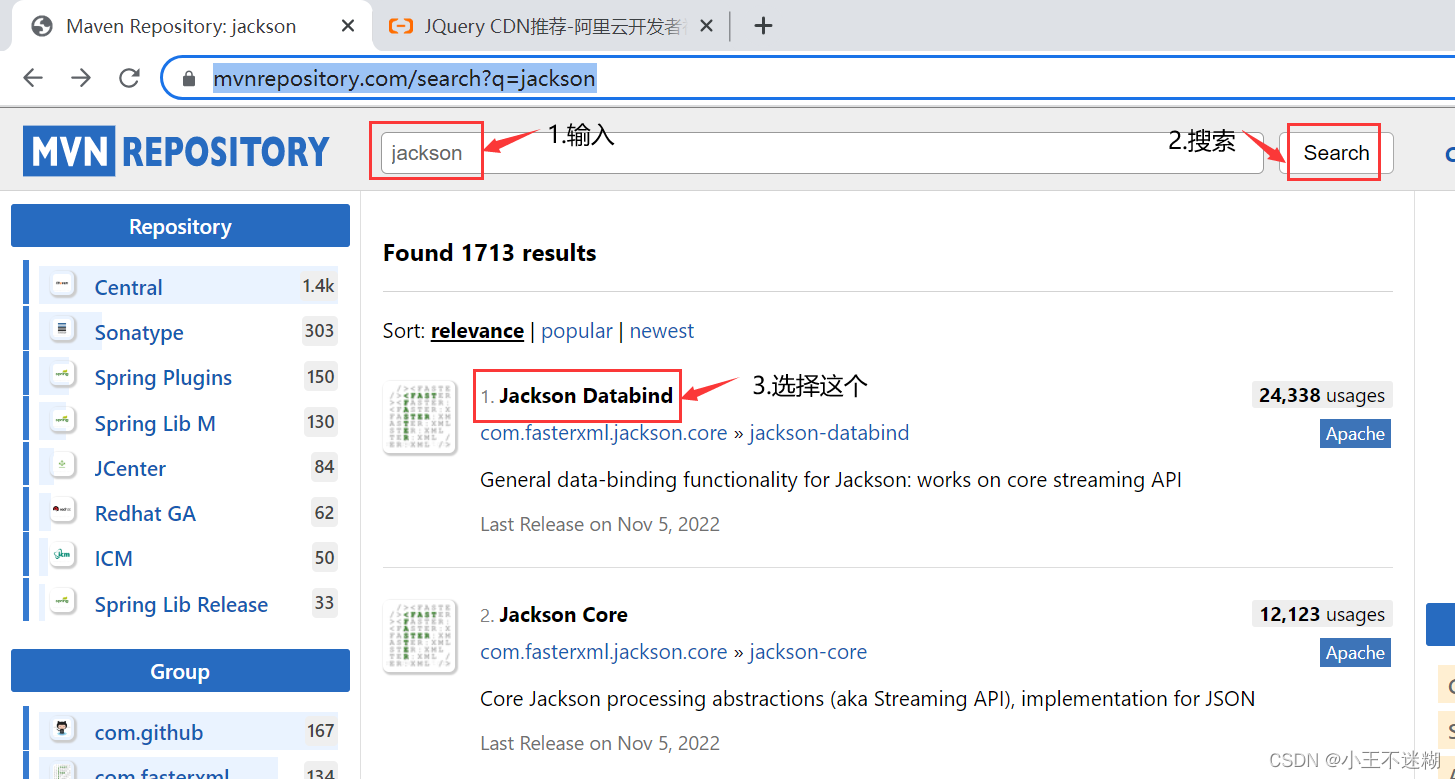Viewport: 1455px width, 779px height.
Task: Click the Search button
Action: click(1336, 153)
